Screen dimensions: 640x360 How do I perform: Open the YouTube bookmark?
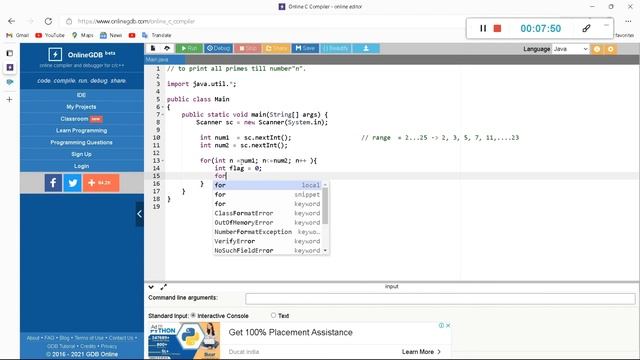coord(50,36)
